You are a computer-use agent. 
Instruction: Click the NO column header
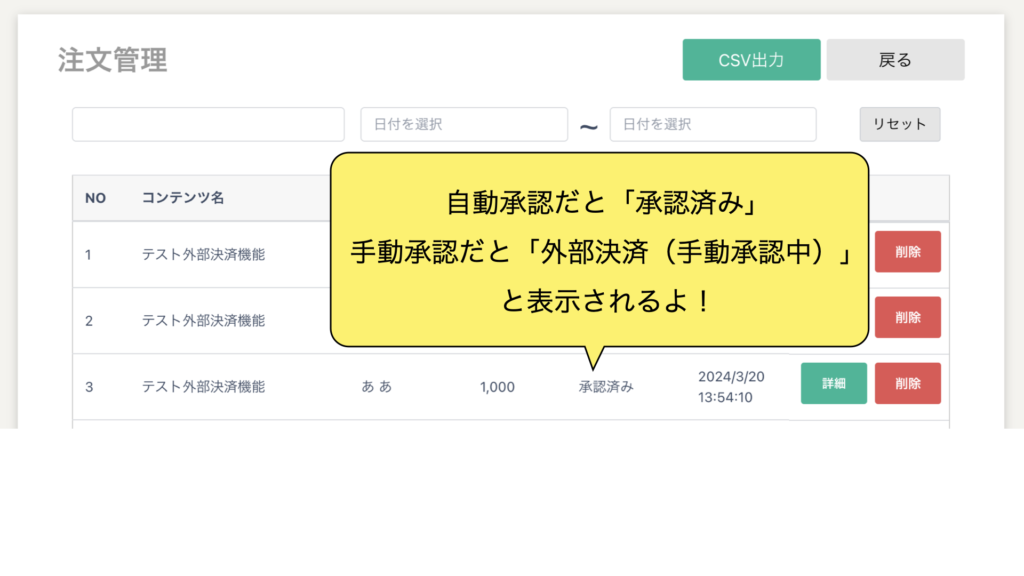(95, 198)
